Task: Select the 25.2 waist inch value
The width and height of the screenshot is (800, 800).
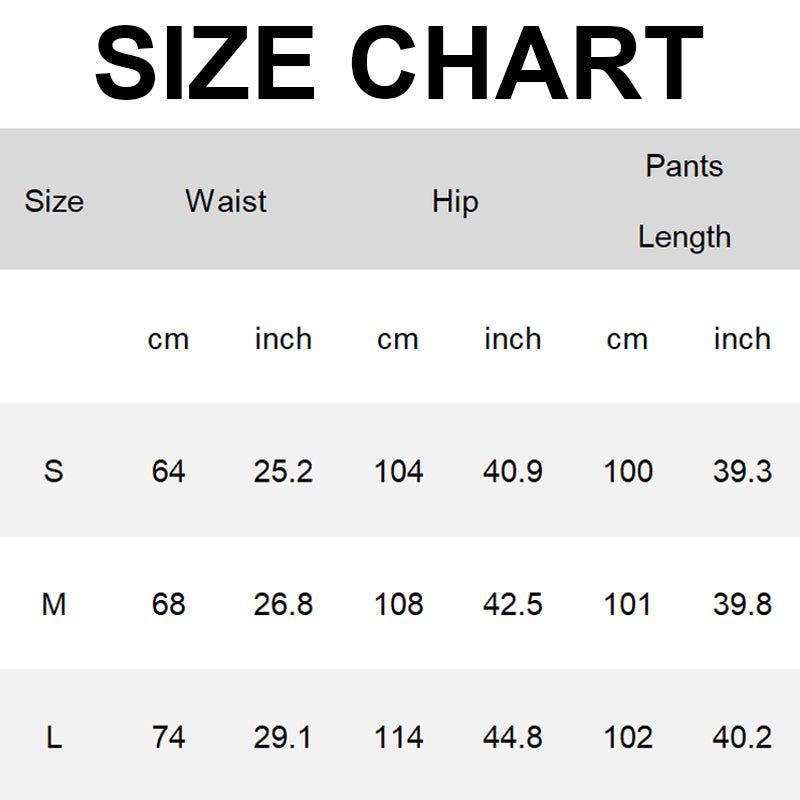Action: click(x=283, y=470)
